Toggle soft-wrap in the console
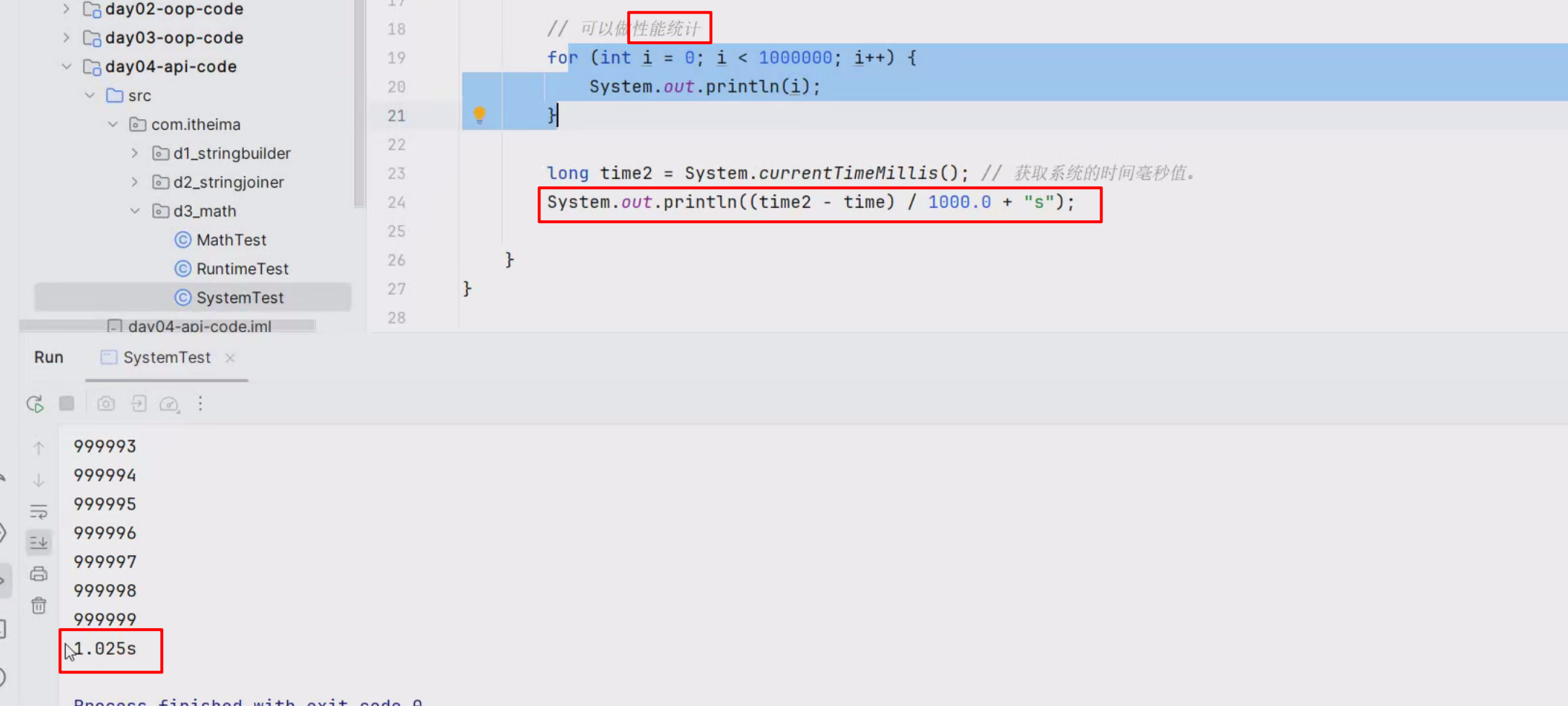The image size is (1568, 706). click(39, 512)
